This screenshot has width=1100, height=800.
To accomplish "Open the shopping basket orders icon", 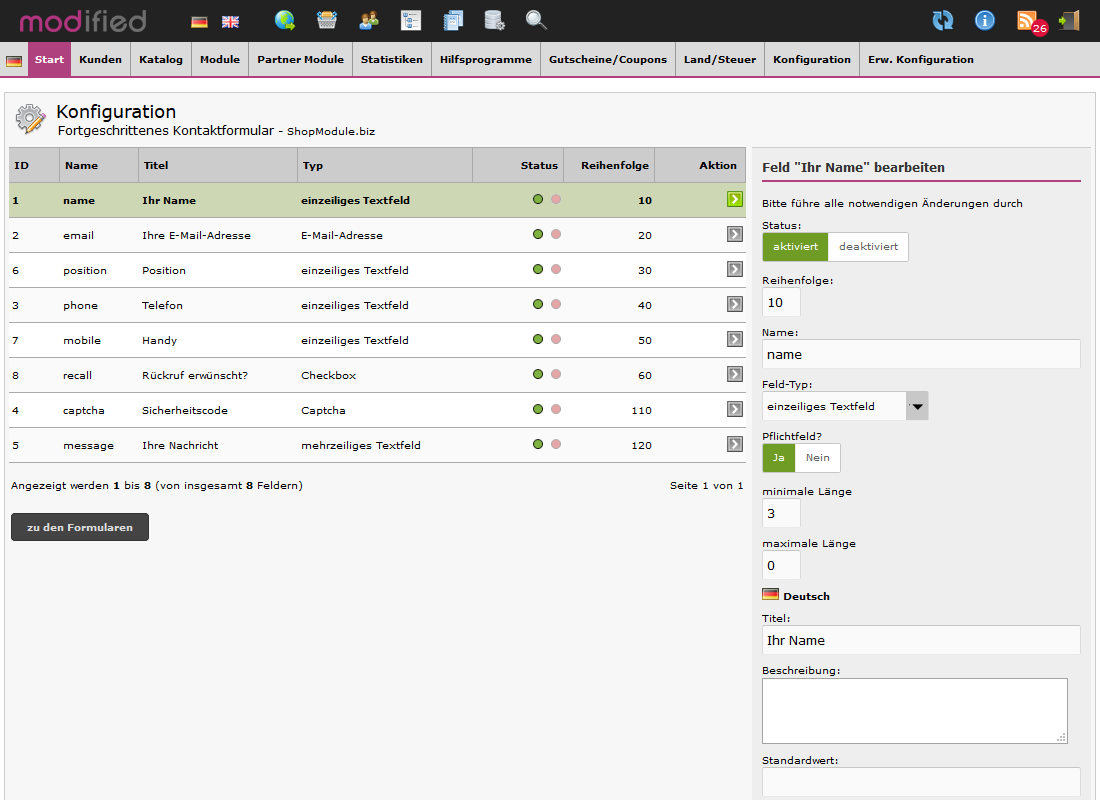I will pos(327,20).
